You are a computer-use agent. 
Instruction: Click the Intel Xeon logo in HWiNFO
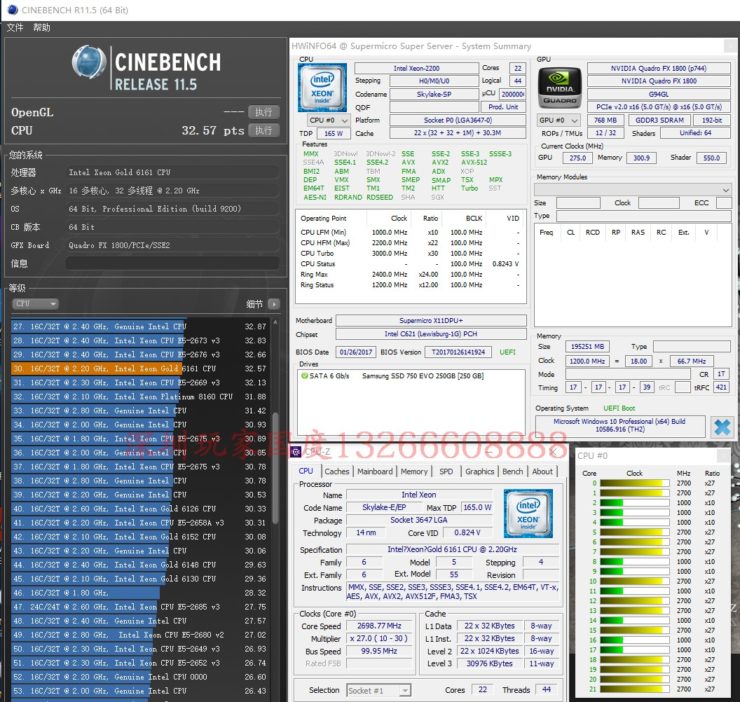coord(322,87)
